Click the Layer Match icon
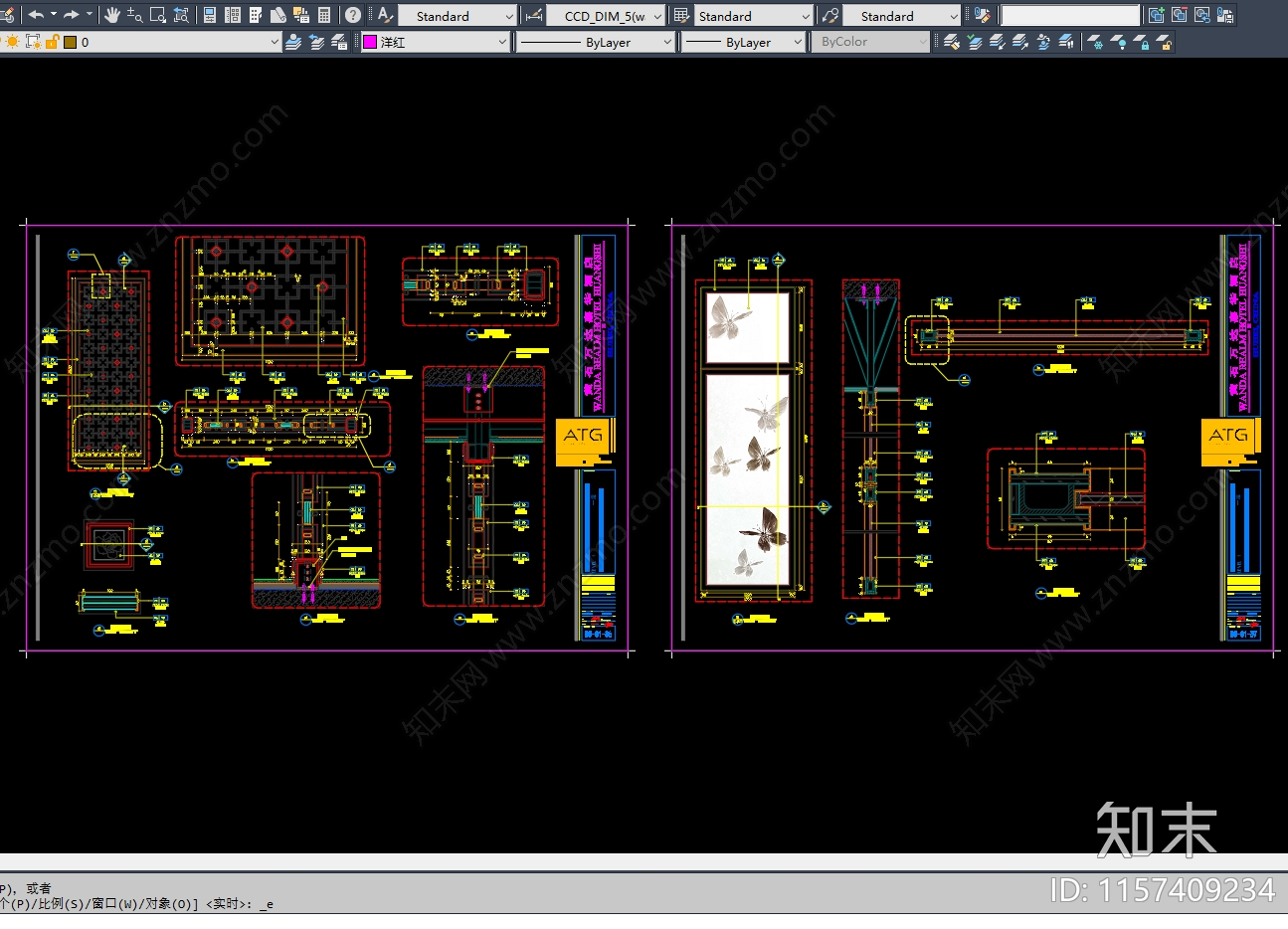 (952, 42)
